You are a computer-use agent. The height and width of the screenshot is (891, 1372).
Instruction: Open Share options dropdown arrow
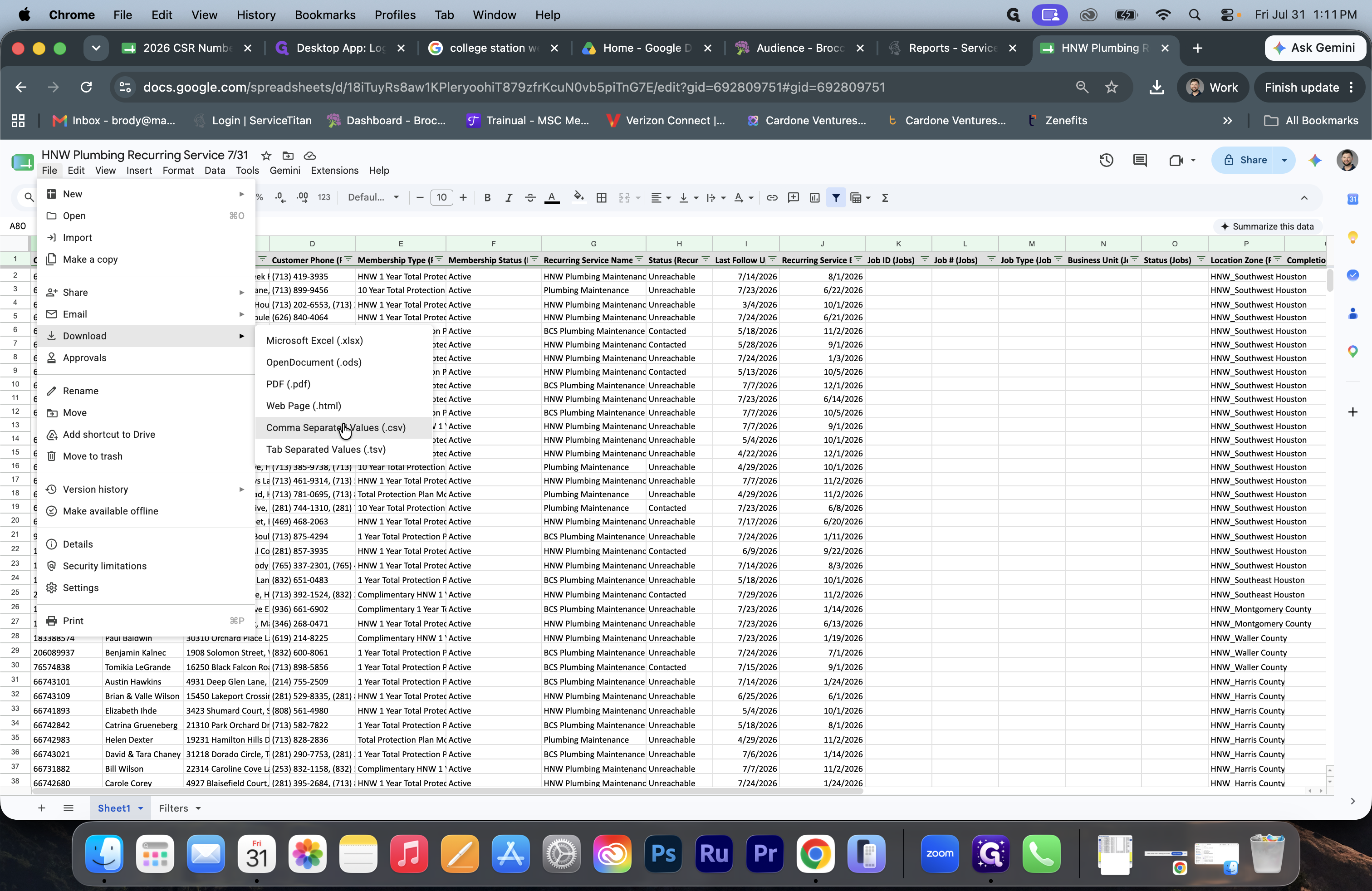(1284, 160)
